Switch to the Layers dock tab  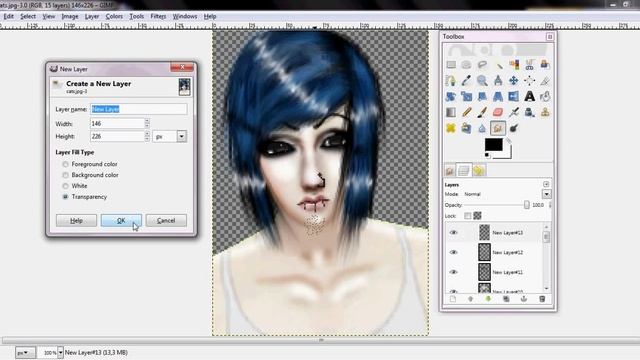point(464,170)
